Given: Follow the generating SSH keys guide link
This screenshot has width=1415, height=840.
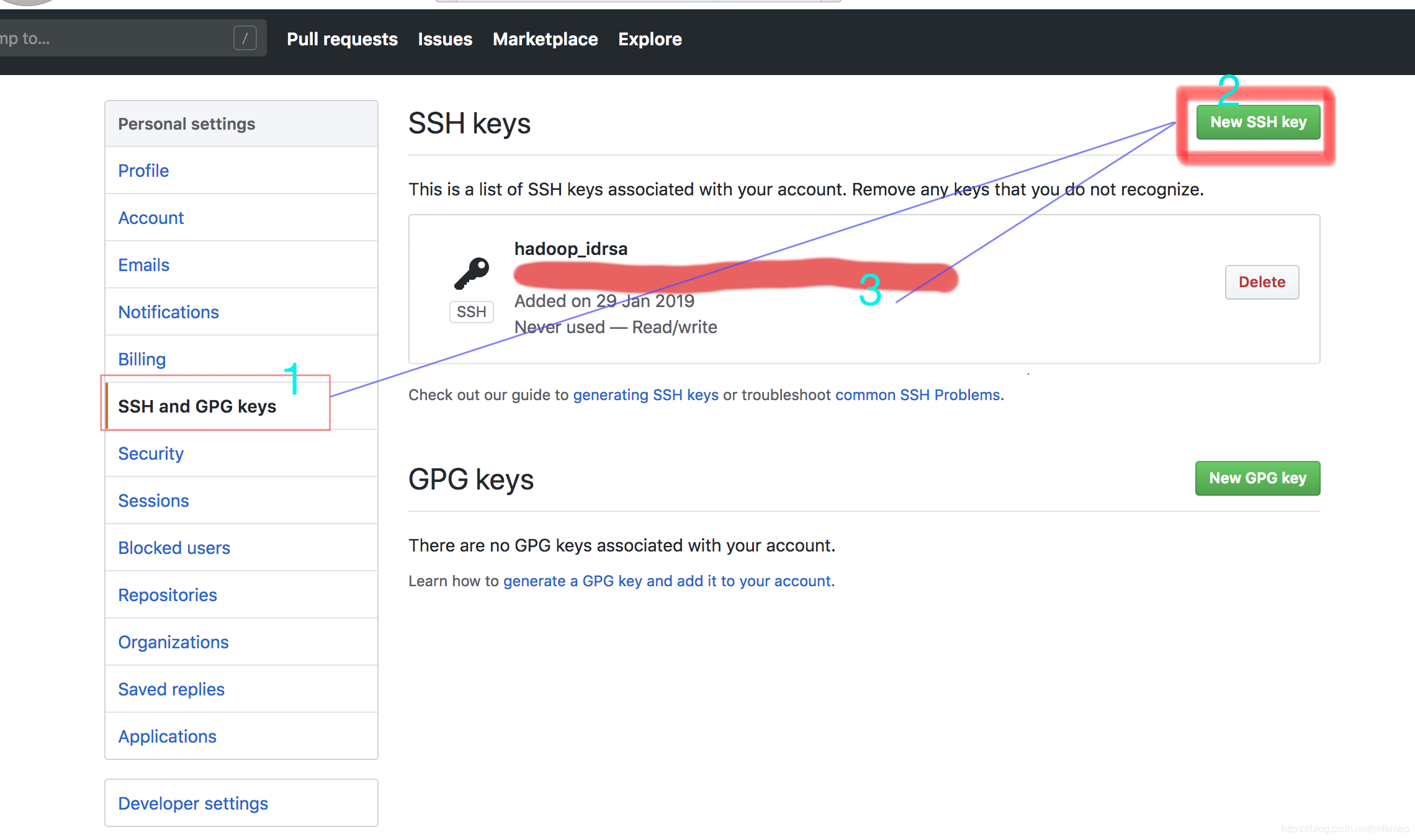Looking at the screenshot, I should (x=645, y=395).
